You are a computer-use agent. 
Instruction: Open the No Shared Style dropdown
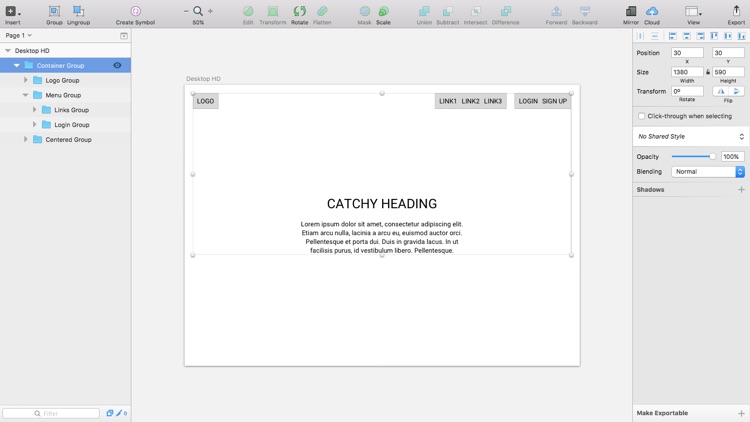pos(691,136)
